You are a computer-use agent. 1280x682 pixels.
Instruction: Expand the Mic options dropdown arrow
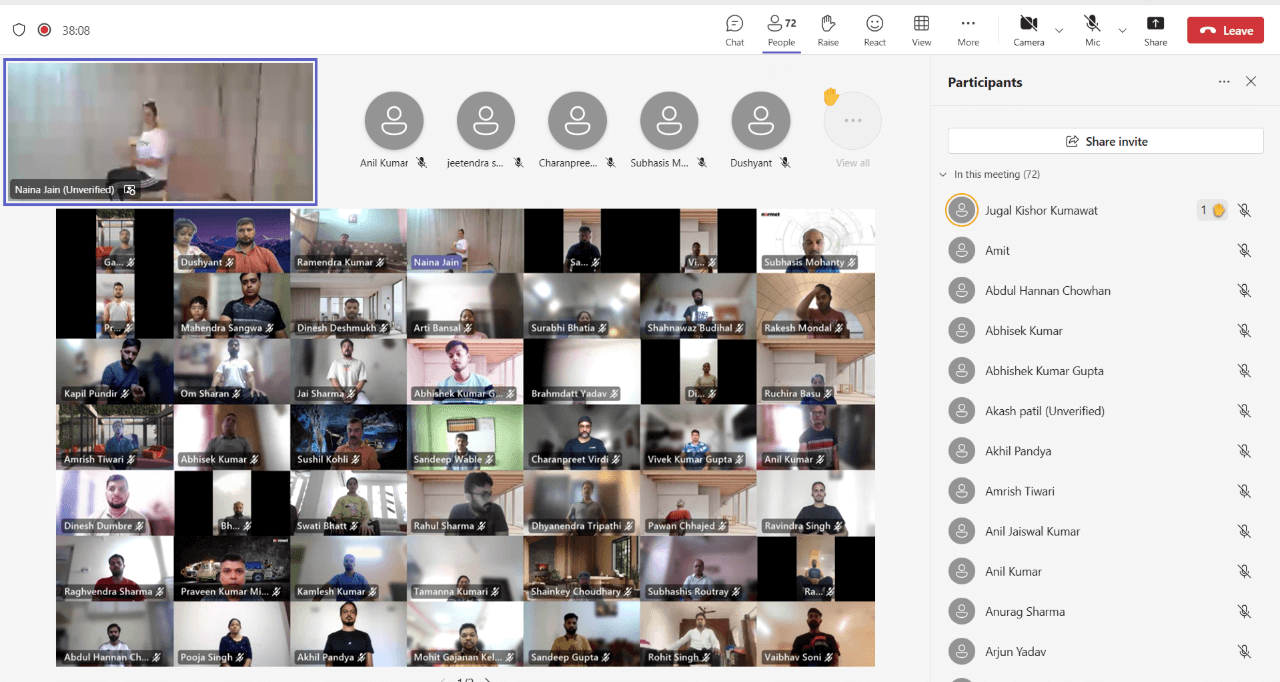pos(1122,31)
